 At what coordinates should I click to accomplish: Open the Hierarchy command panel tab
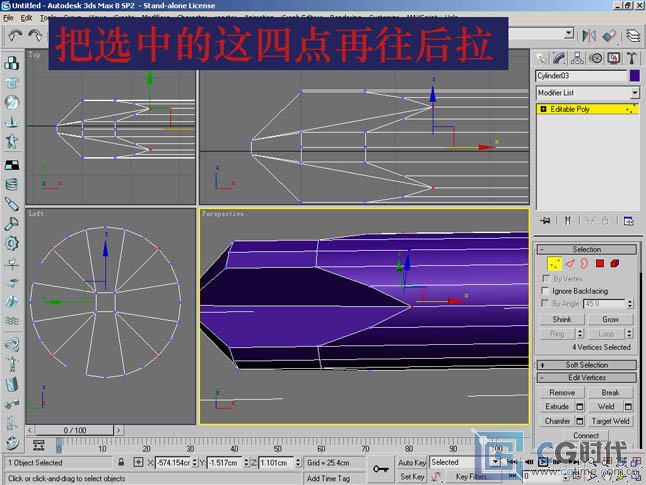(577, 59)
